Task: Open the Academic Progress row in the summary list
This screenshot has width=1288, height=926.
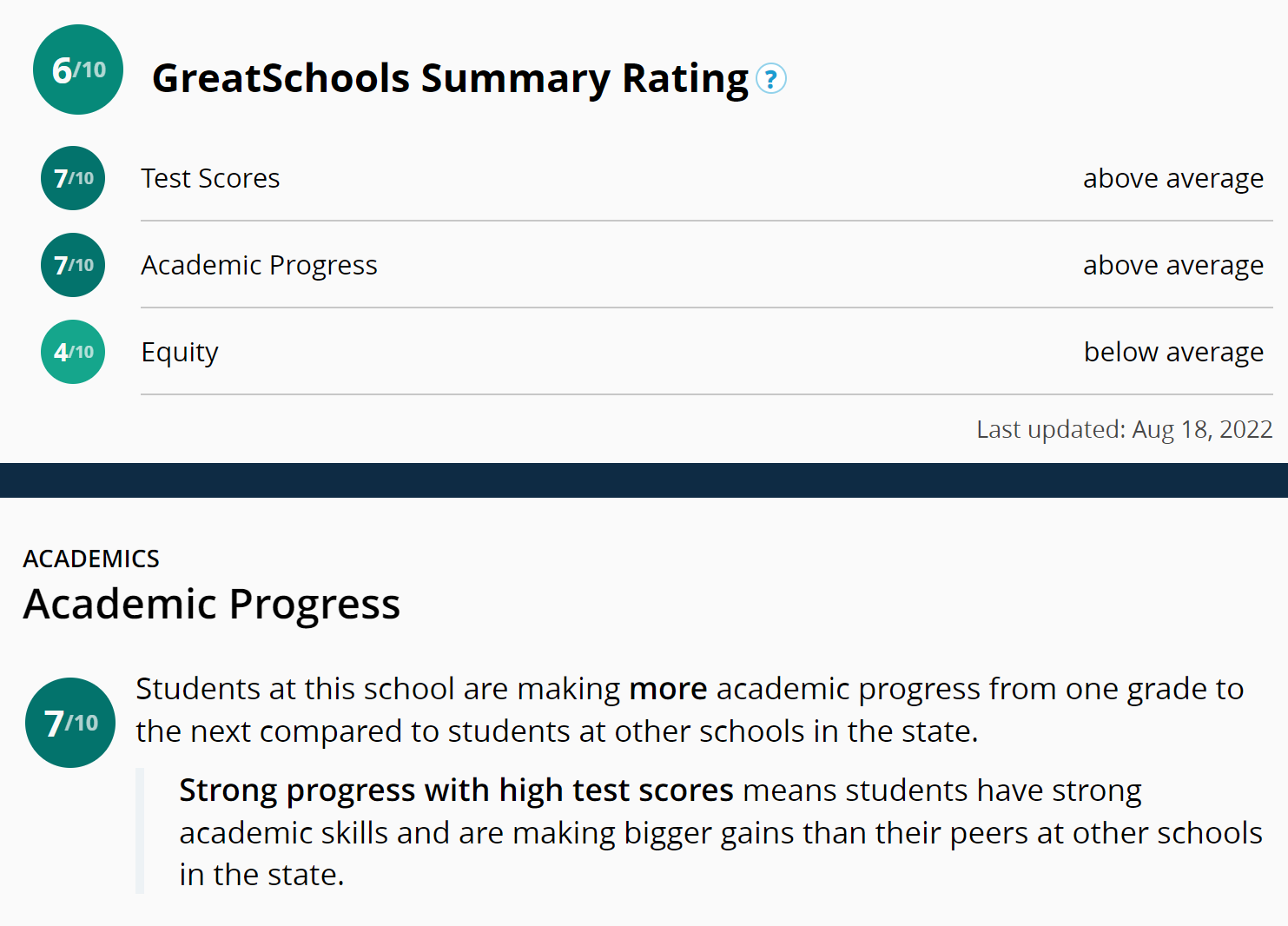Action: (259, 265)
